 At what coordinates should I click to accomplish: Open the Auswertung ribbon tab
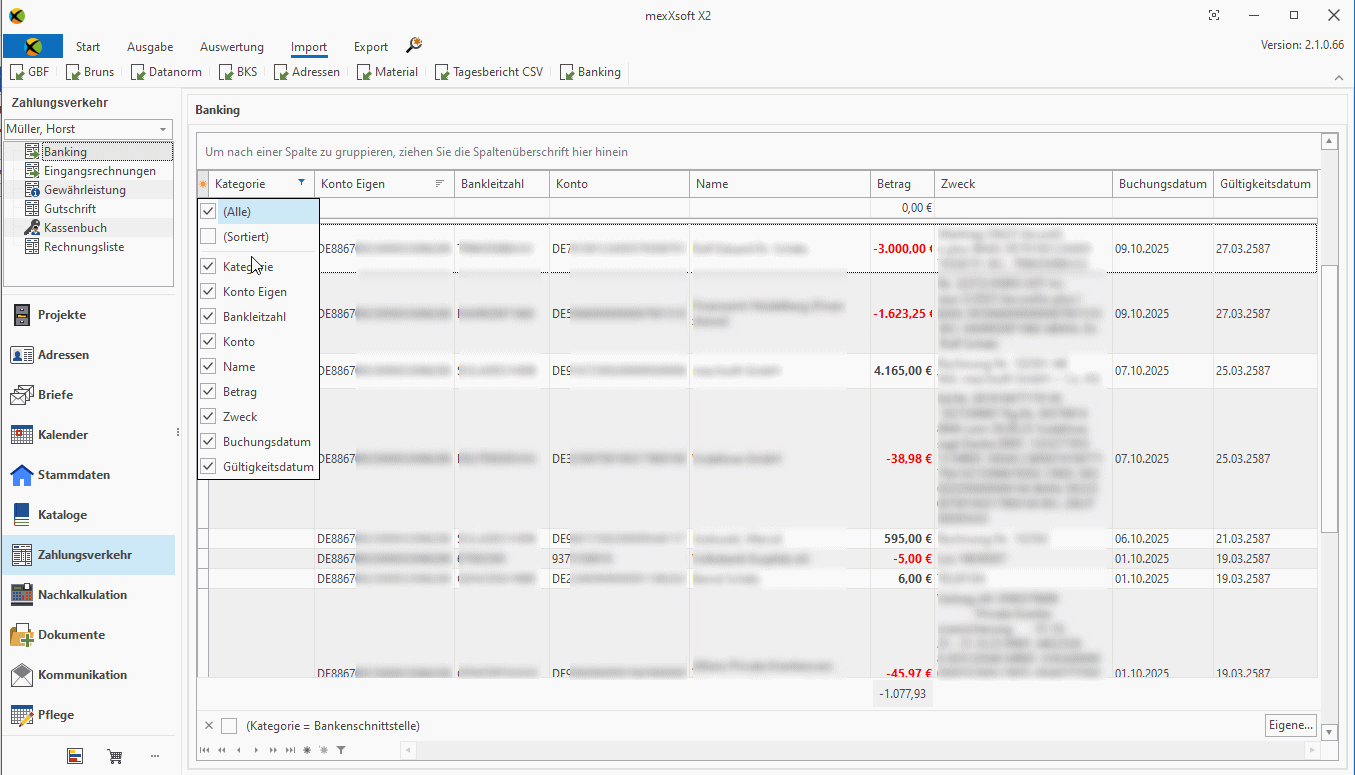[x=232, y=47]
